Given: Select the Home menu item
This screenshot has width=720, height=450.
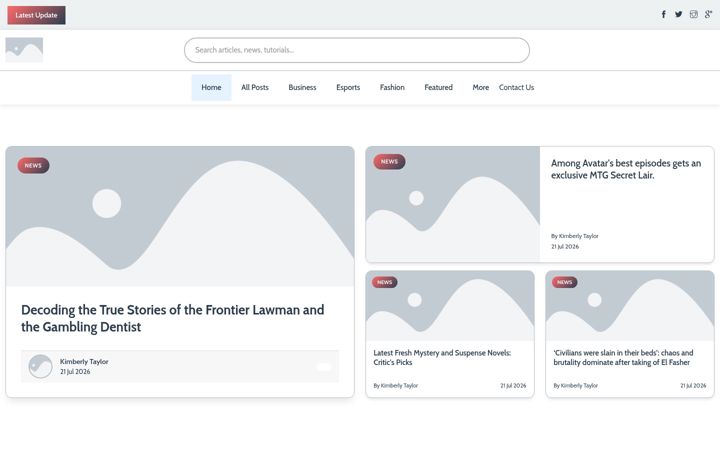Looking at the screenshot, I should click(211, 87).
